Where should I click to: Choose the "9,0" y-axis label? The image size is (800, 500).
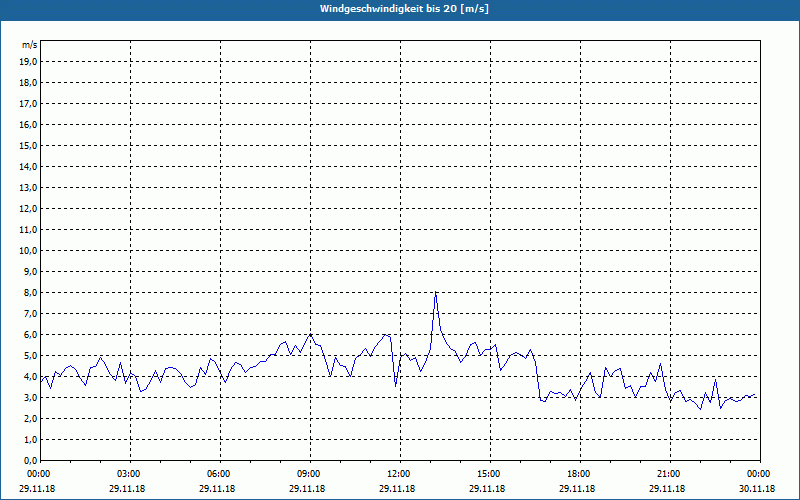click(30, 271)
